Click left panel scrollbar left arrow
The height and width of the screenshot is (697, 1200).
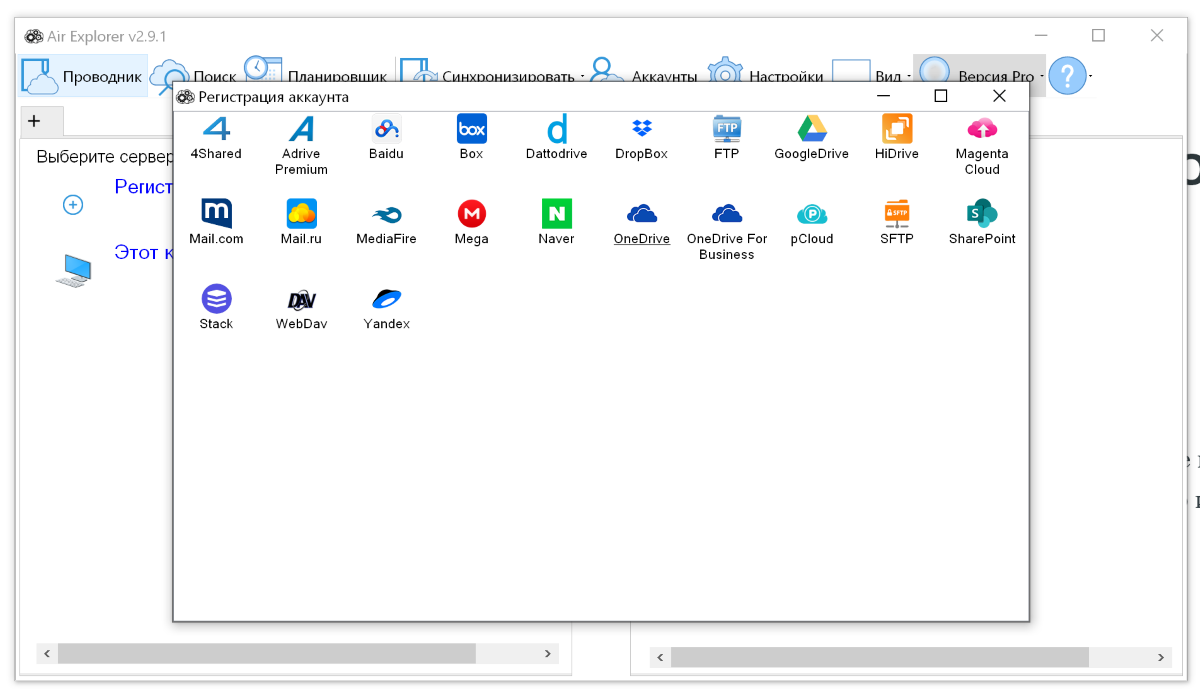(47, 653)
